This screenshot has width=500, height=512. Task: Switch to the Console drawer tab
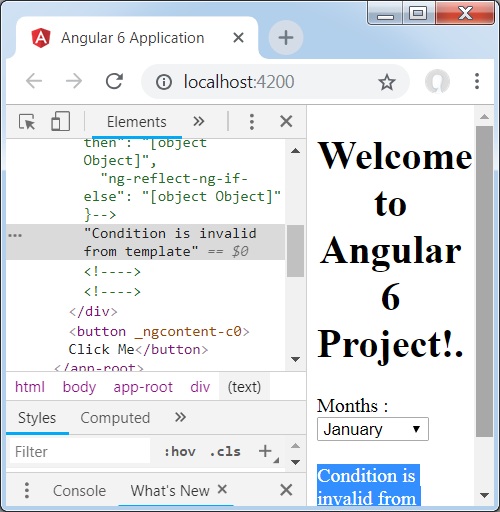[x=79, y=491]
